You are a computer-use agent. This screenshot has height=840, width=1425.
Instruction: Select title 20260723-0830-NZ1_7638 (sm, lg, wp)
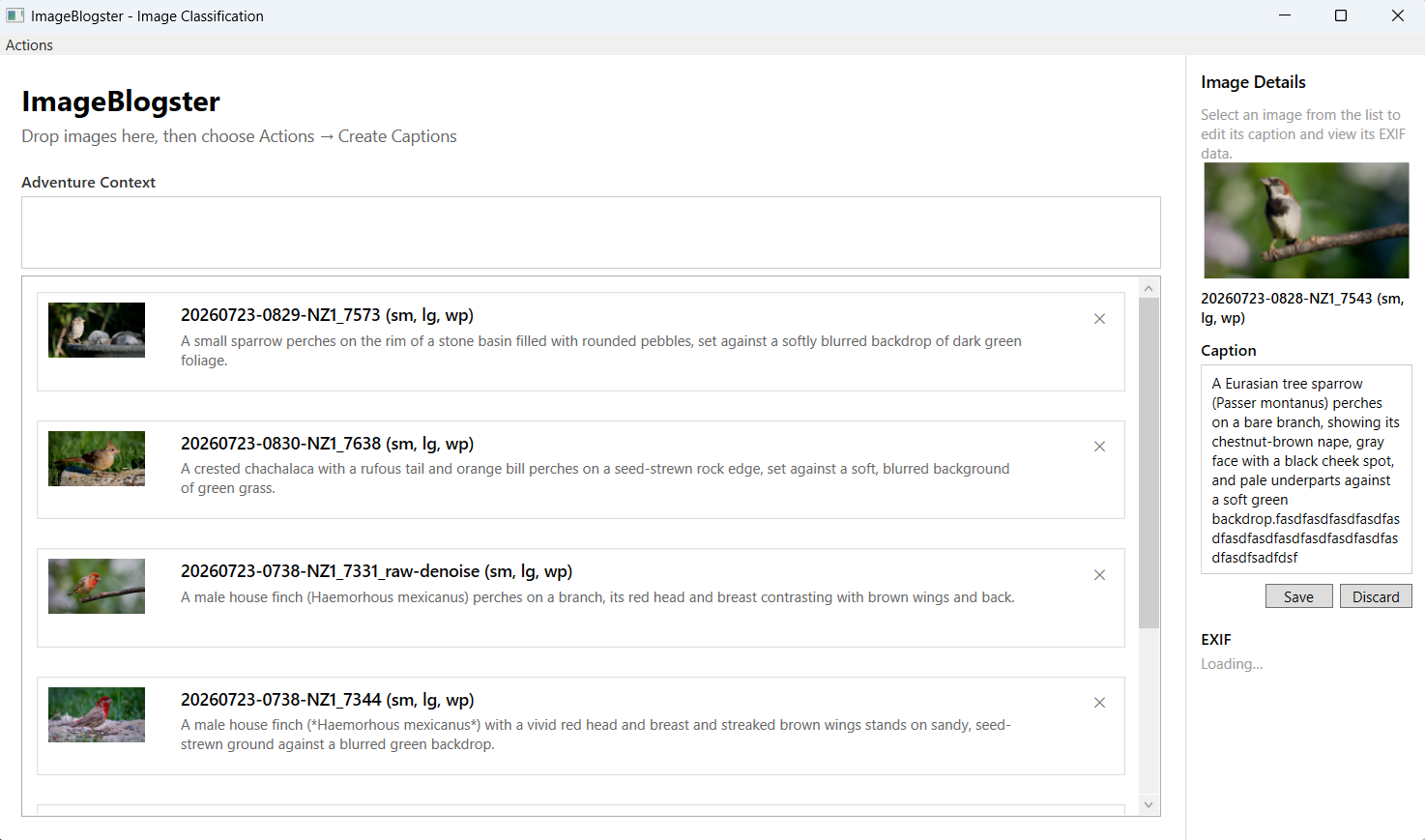(327, 444)
